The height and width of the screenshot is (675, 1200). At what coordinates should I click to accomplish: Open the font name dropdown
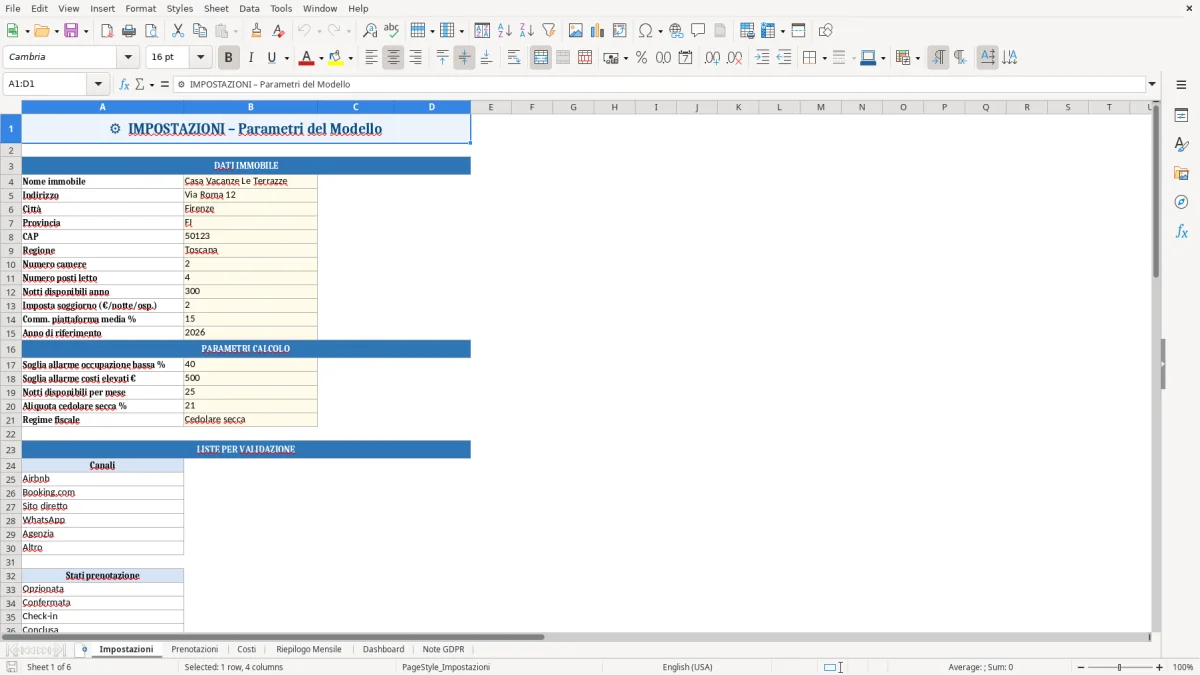pyautogui.click(x=128, y=58)
